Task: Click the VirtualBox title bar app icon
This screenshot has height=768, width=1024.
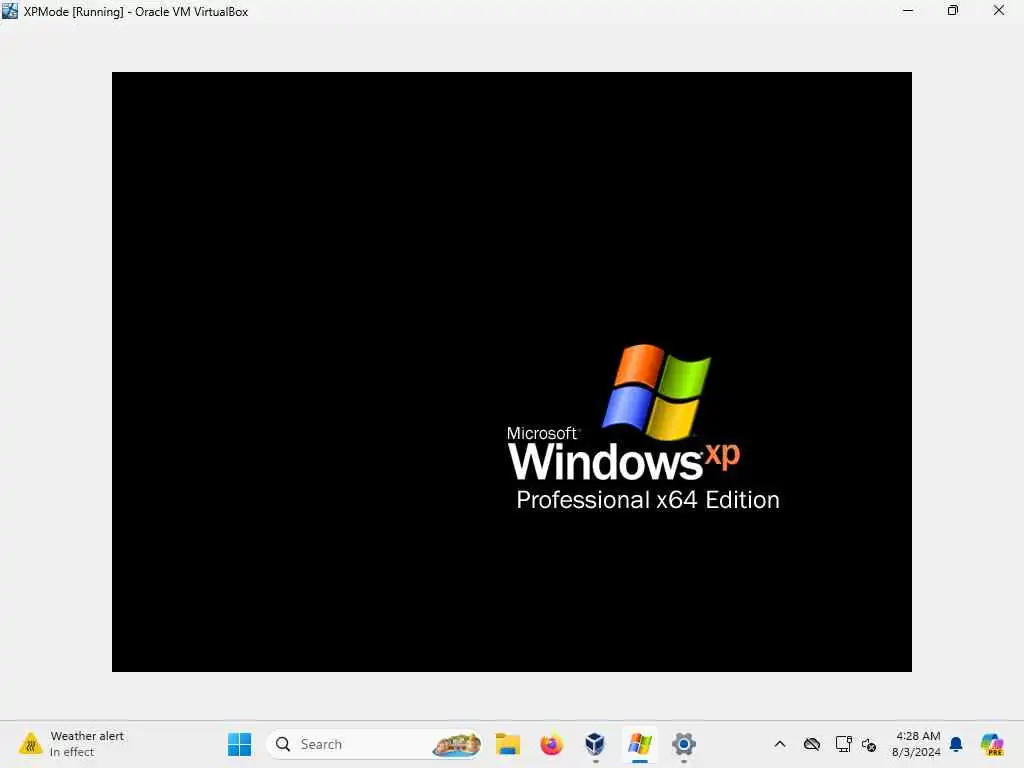Action: [10, 11]
